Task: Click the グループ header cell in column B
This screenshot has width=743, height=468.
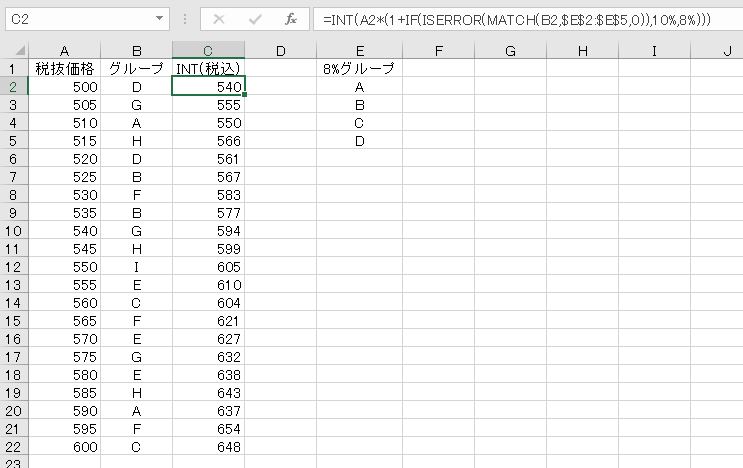Action: coord(136,69)
